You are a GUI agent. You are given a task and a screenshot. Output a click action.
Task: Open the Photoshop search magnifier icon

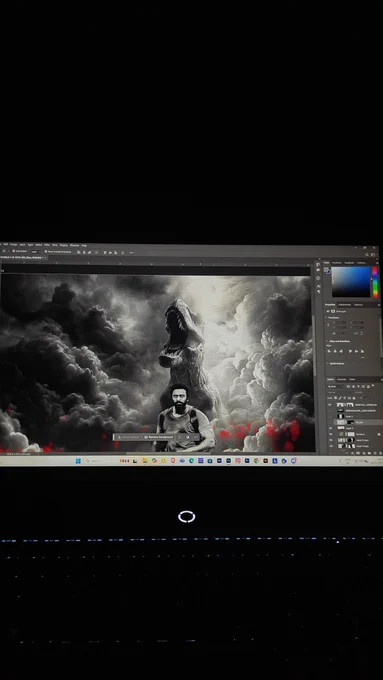point(367,255)
